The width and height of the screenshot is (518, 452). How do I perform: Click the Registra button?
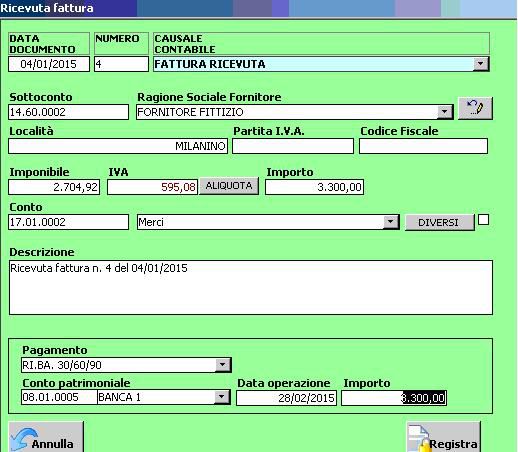[443, 437]
